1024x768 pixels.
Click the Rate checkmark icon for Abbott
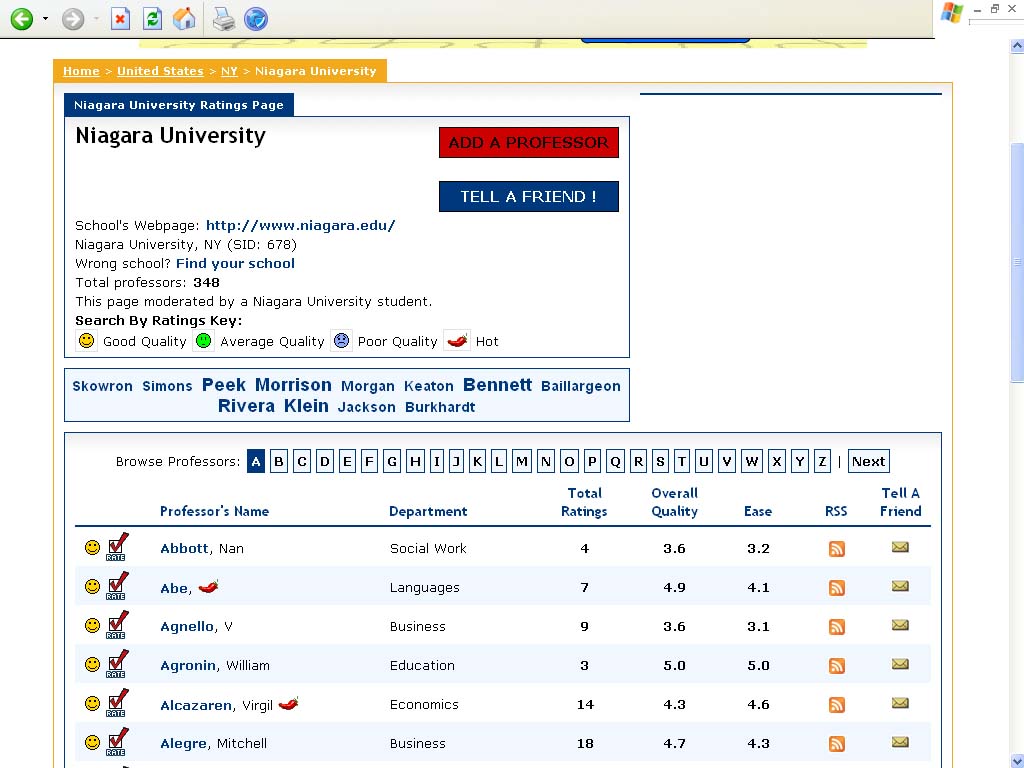[117, 547]
